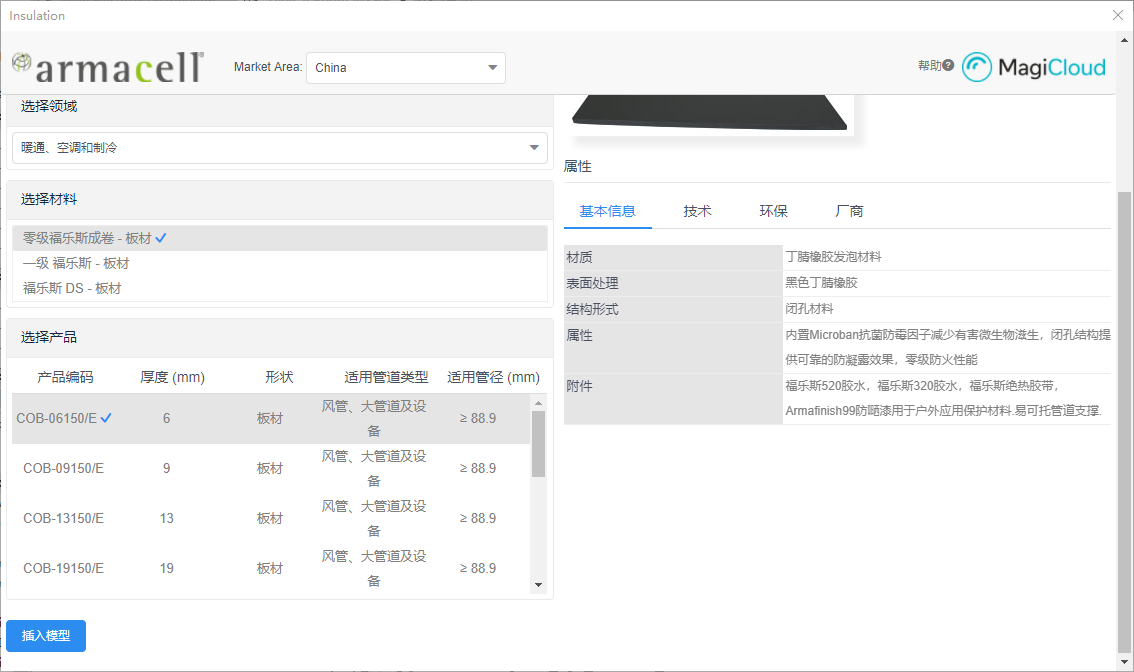Click the 帮助 help link
The image size is (1134, 672).
coord(929,65)
